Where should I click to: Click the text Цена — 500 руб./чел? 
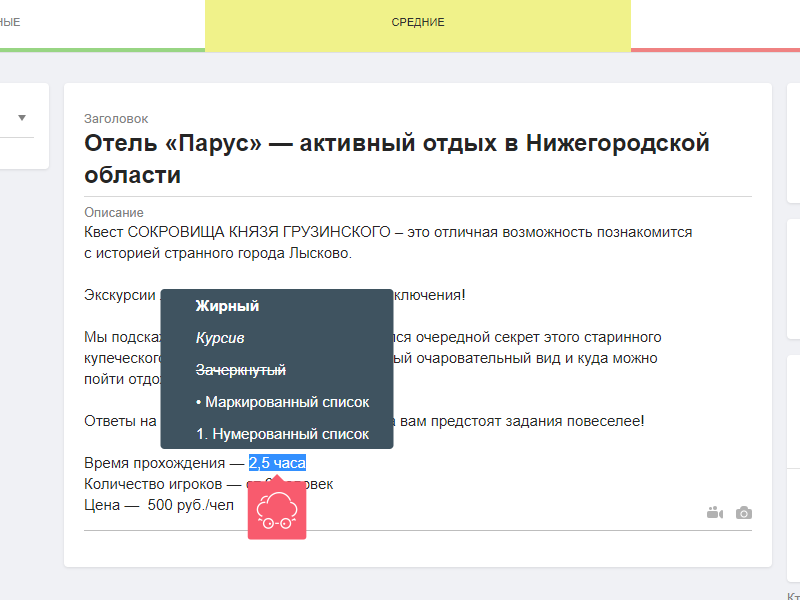point(159,505)
